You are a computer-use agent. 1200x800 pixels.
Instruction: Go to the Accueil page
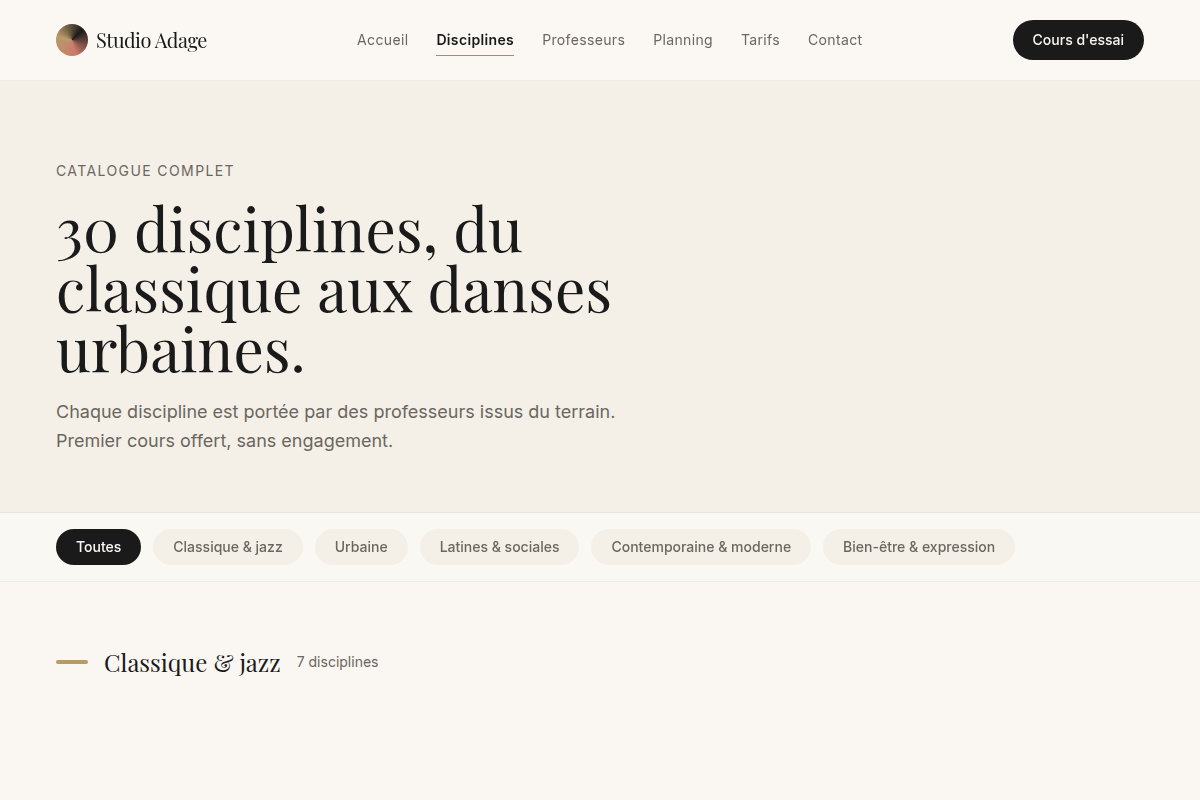[382, 40]
